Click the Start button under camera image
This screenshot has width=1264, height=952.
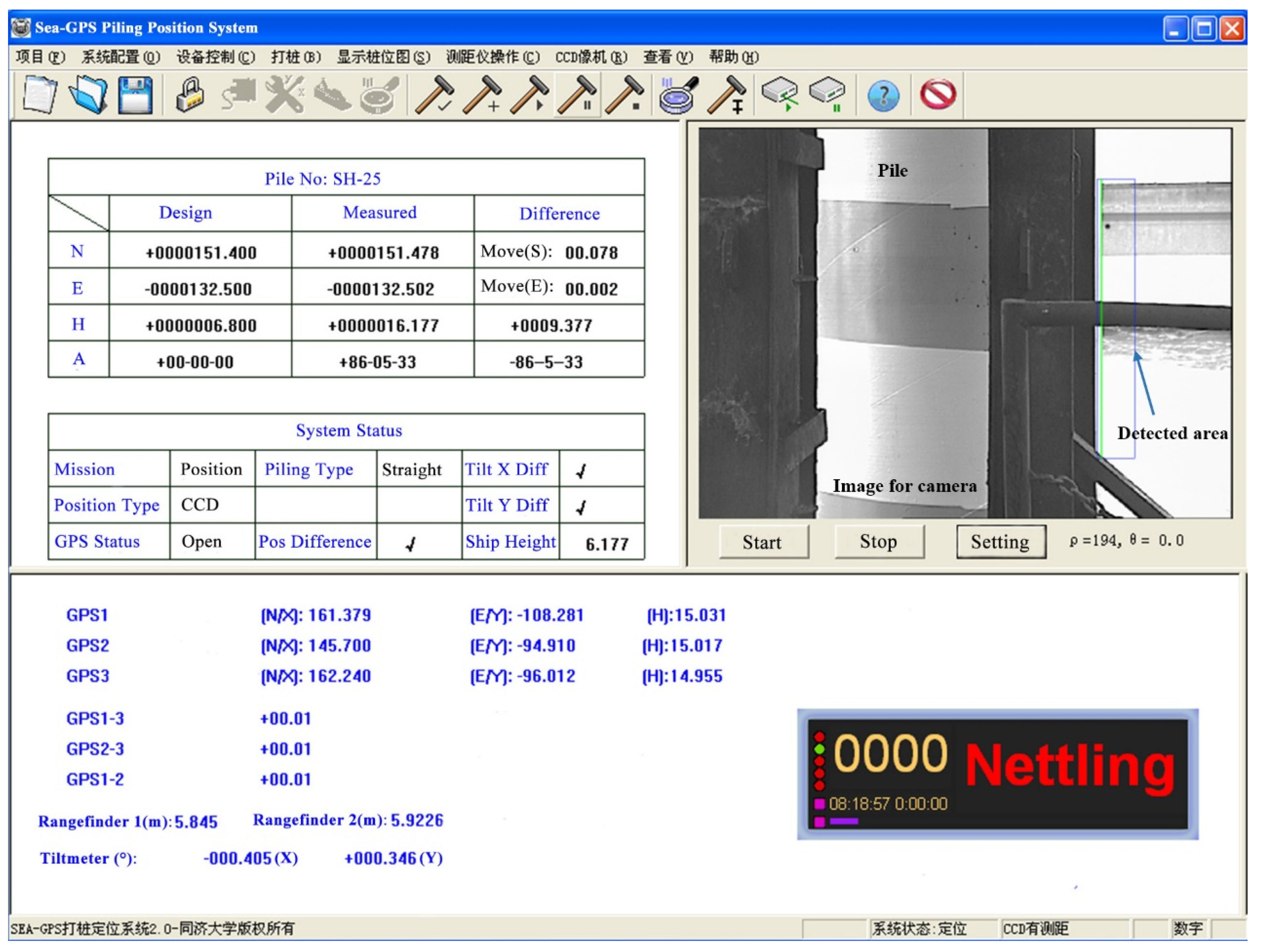click(764, 542)
